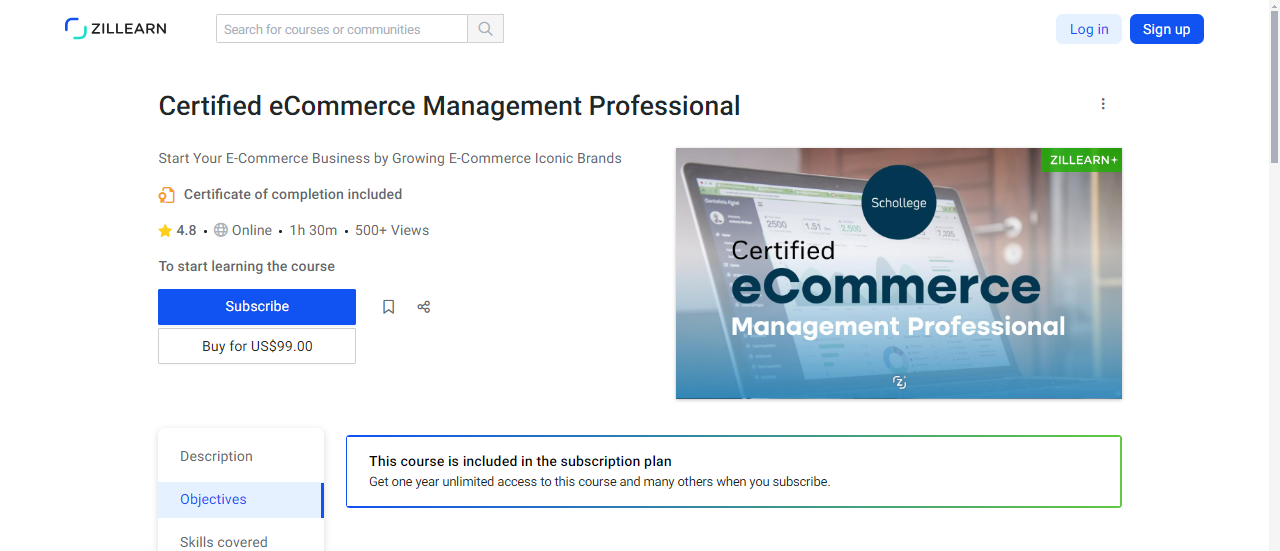This screenshot has height=551, width=1280.
Task: Click the ZILLEARN+ badge on the thumbnail
Action: point(1082,160)
